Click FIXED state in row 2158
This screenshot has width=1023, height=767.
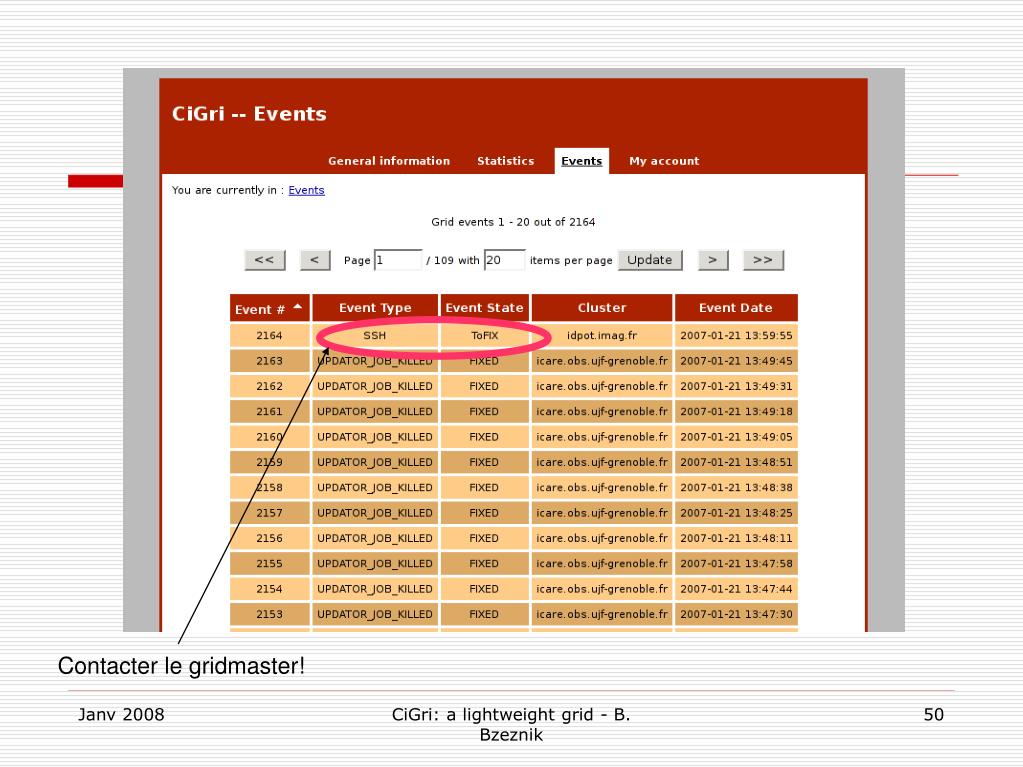pyautogui.click(x=484, y=487)
